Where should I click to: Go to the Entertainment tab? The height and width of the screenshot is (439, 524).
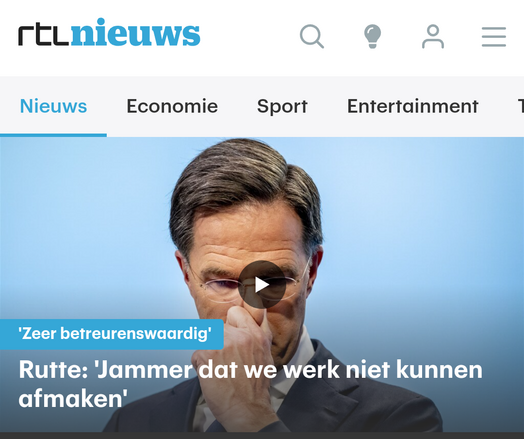point(413,106)
